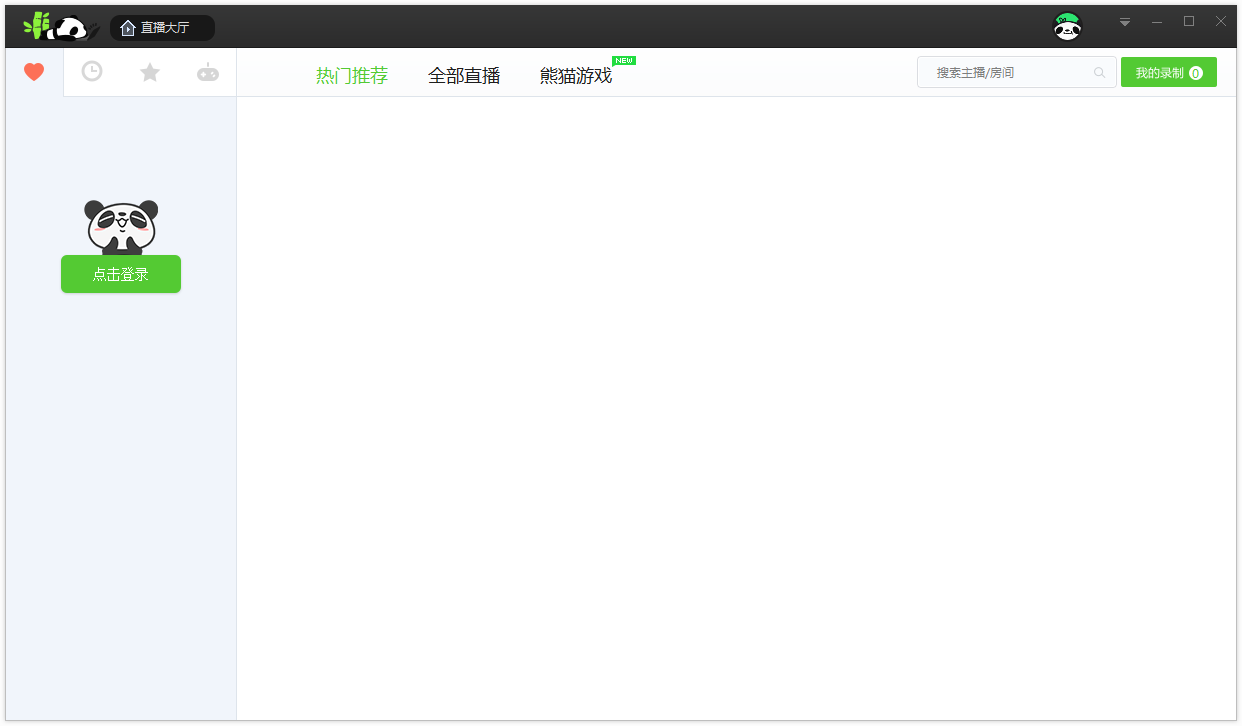Select the 热门推荐 tab
This screenshot has height=726, width=1242.
click(x=352, y=76)
